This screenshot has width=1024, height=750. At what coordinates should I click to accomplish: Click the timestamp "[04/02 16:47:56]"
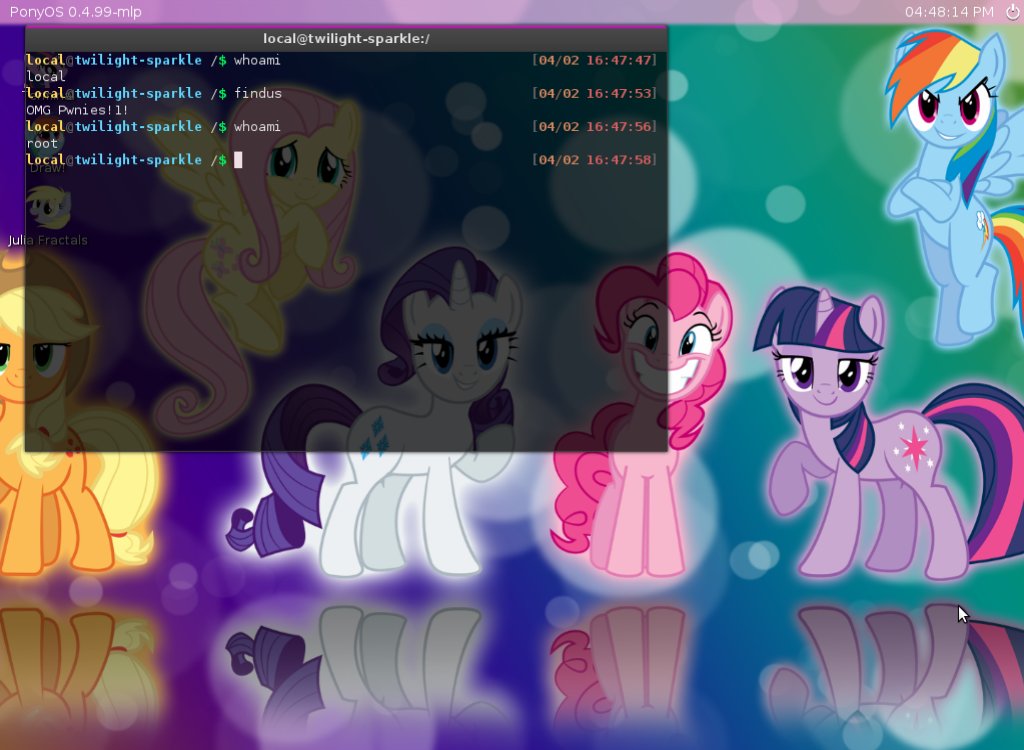pos(594,126)
